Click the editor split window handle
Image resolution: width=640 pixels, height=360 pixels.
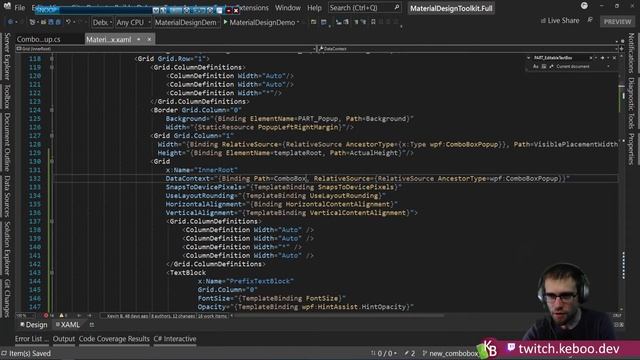point(622,49)
